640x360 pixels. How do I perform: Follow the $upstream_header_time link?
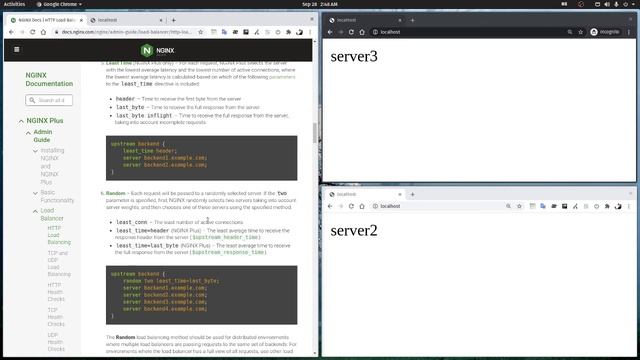[x=225, y=237]
